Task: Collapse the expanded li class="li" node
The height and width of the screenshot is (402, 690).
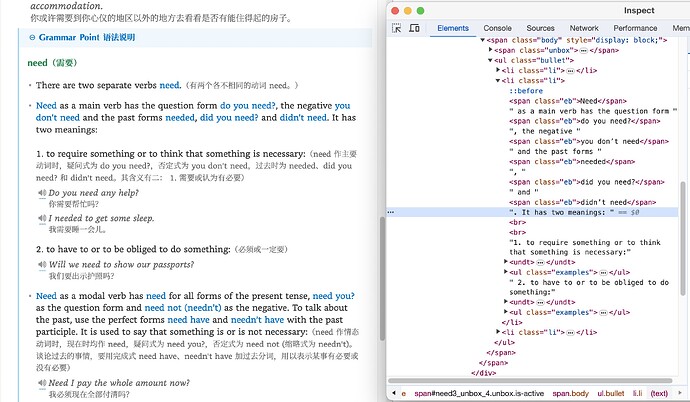Action: (x=498, y=80)
